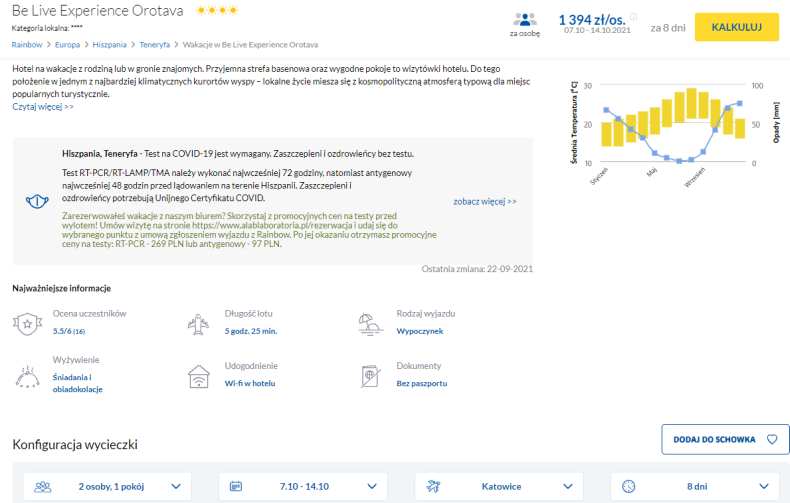Open the Teneryfa breadcrumb
Viewport: 790px width, 503px height.
click(155, 45)
